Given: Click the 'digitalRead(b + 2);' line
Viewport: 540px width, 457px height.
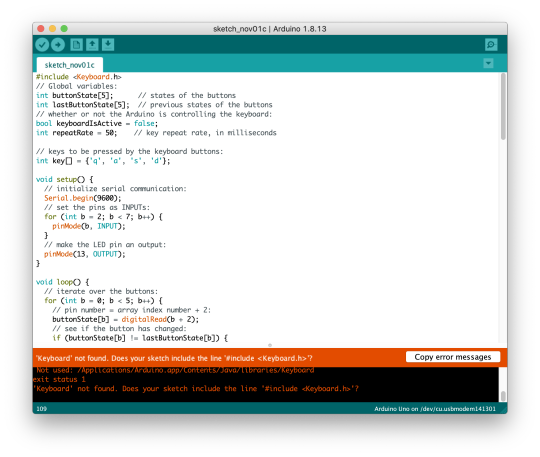Looking at the screenshot, I should (125, 319).
